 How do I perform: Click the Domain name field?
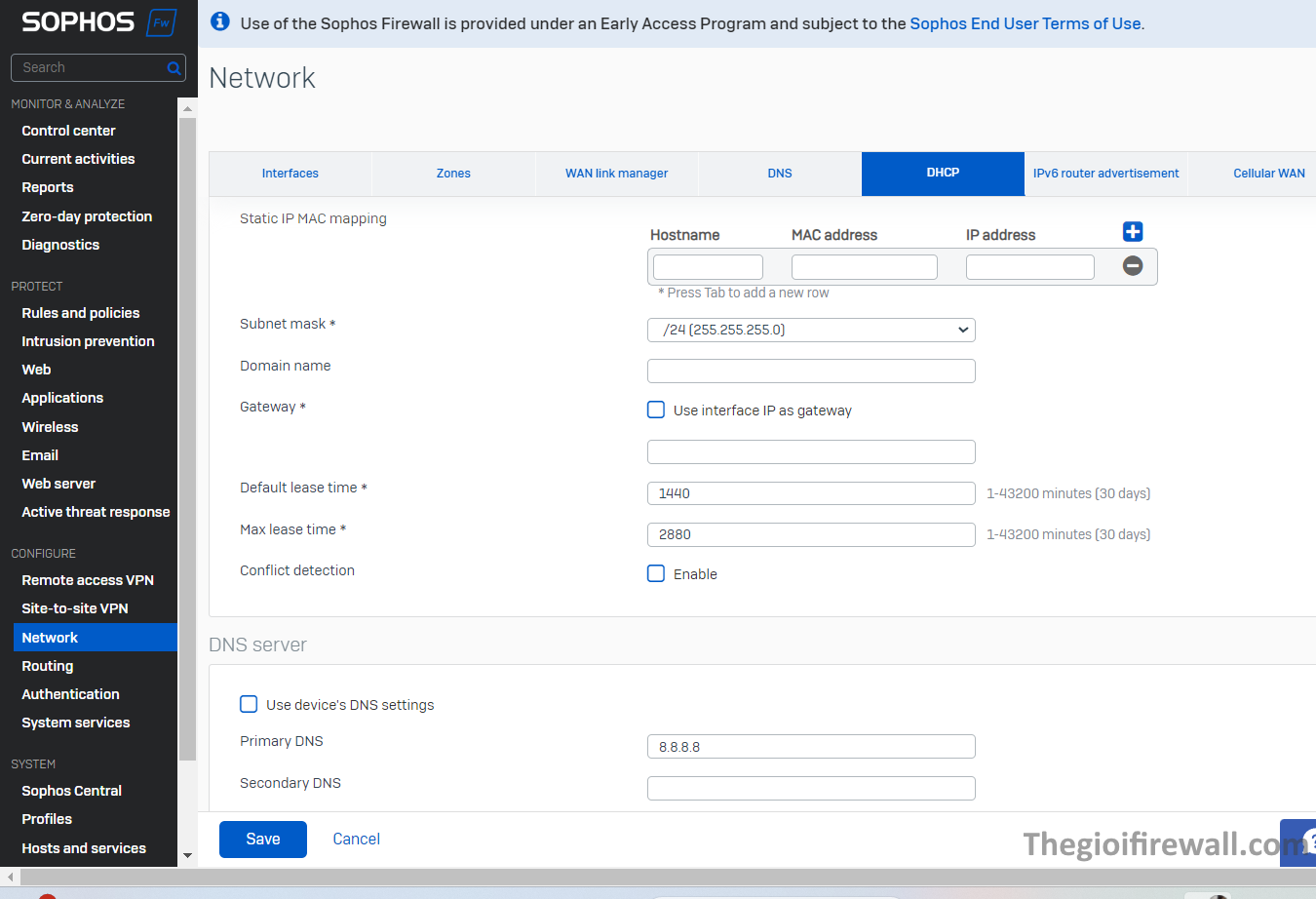(811, 371)
